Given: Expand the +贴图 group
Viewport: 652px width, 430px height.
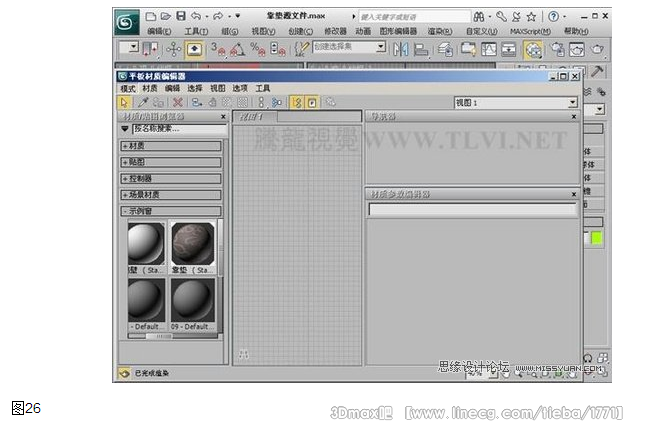Looking at the screenshot, I should tap(171, 162).
